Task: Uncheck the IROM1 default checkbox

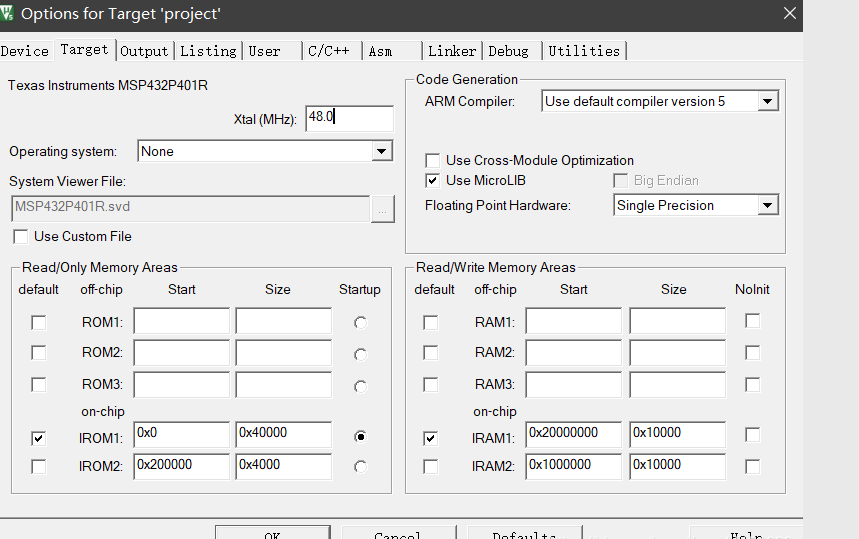Action: pos(38,438)
